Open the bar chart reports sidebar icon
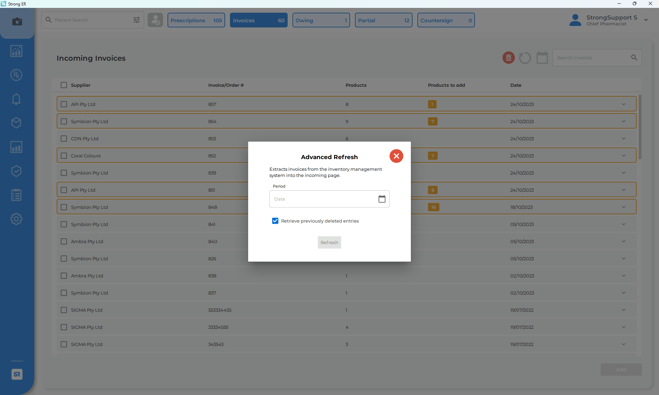Viewport: 659px width, 395px height. click(16, 147)
